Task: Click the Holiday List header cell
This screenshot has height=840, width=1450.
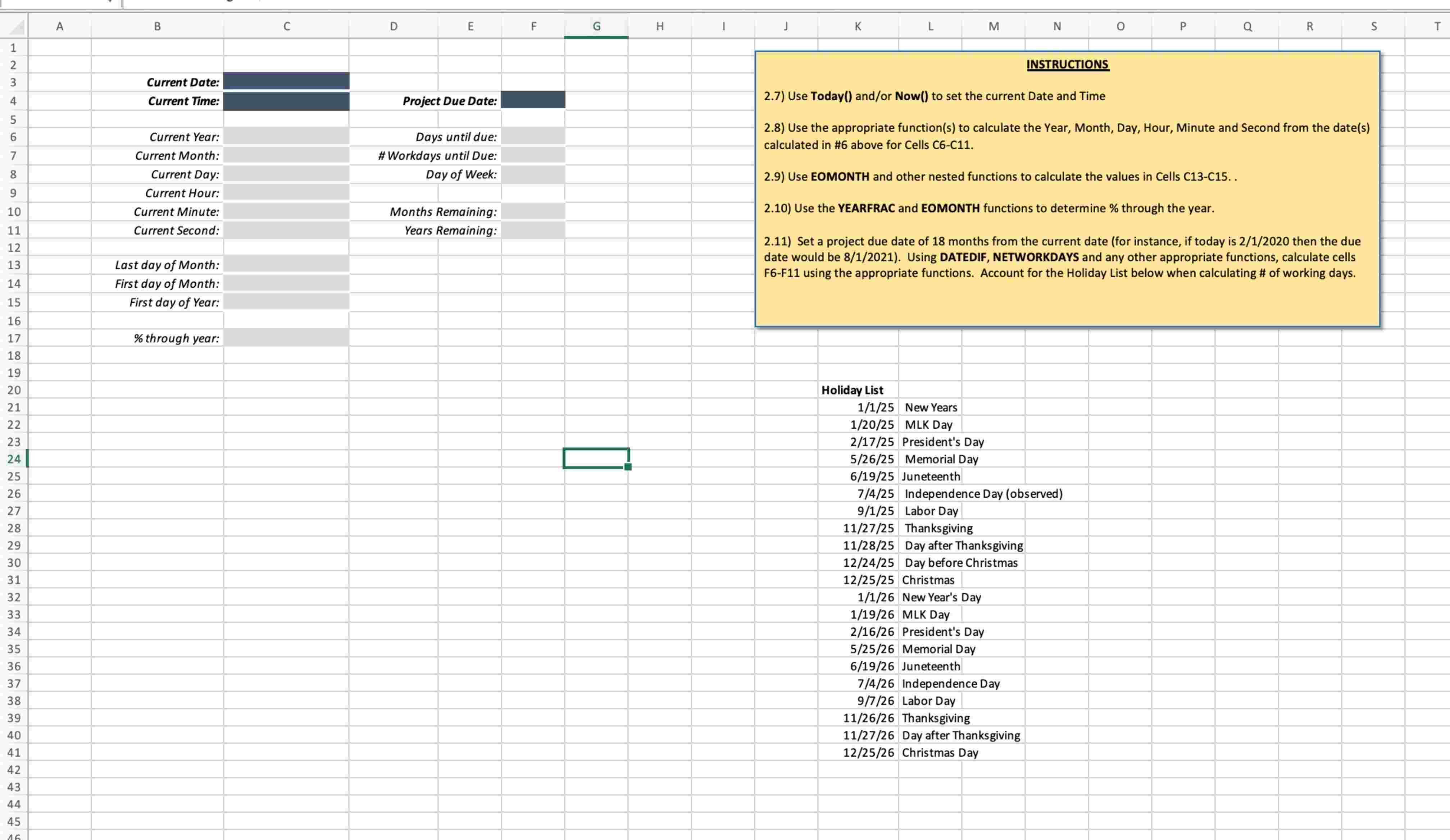Action: (x=852, y=389)
